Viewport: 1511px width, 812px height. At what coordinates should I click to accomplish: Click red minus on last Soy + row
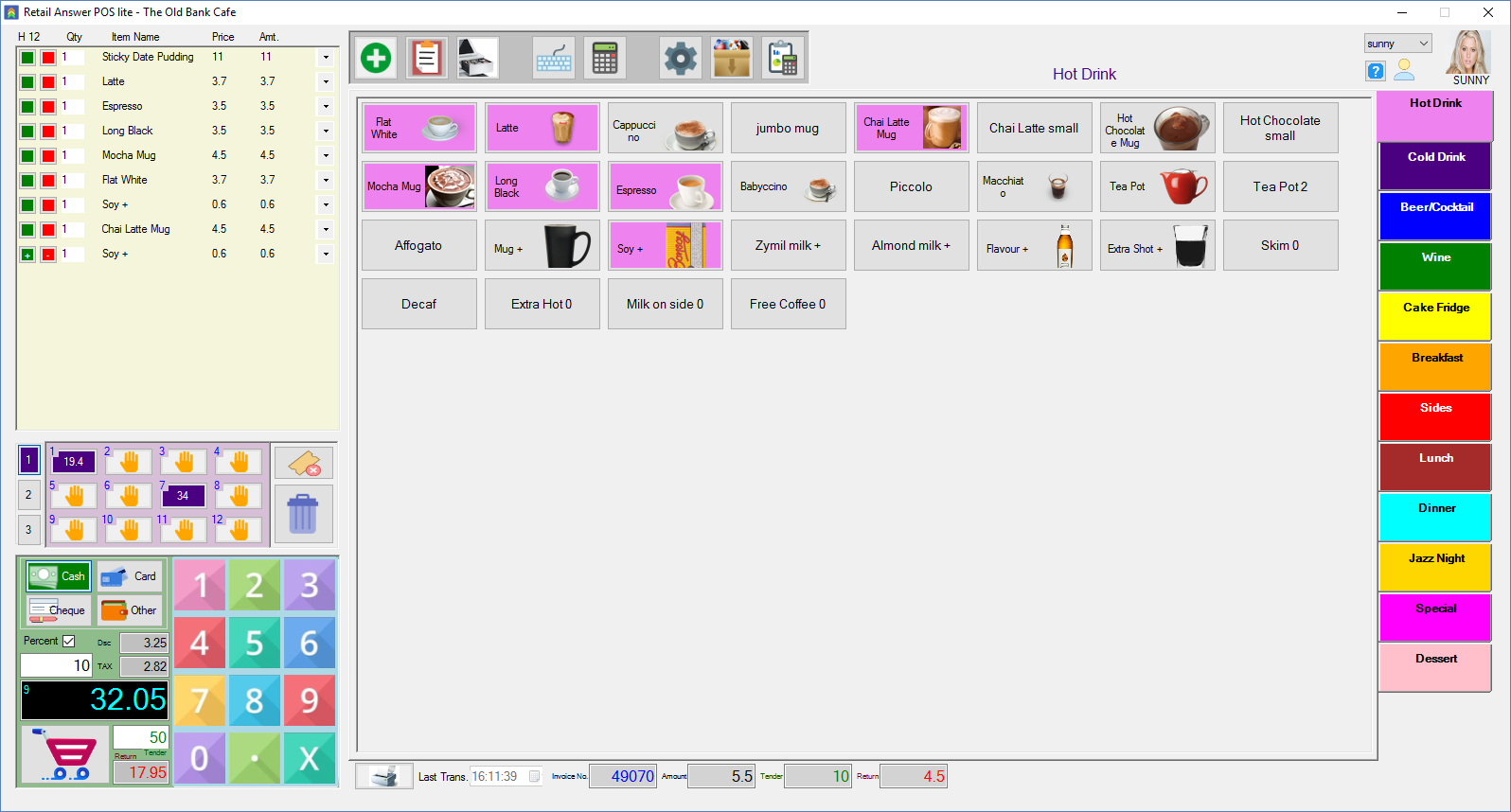pyautogui.click(x=48, y=255)
